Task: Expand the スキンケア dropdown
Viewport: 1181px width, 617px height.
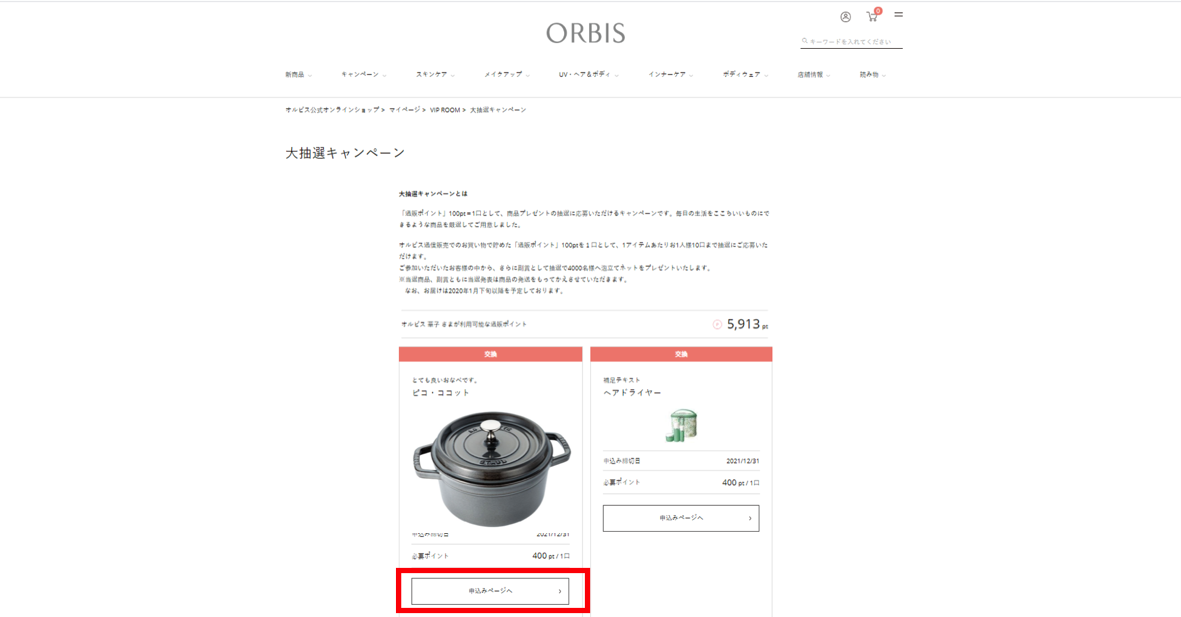Action: pyautogui.click(x=435, y=75)
